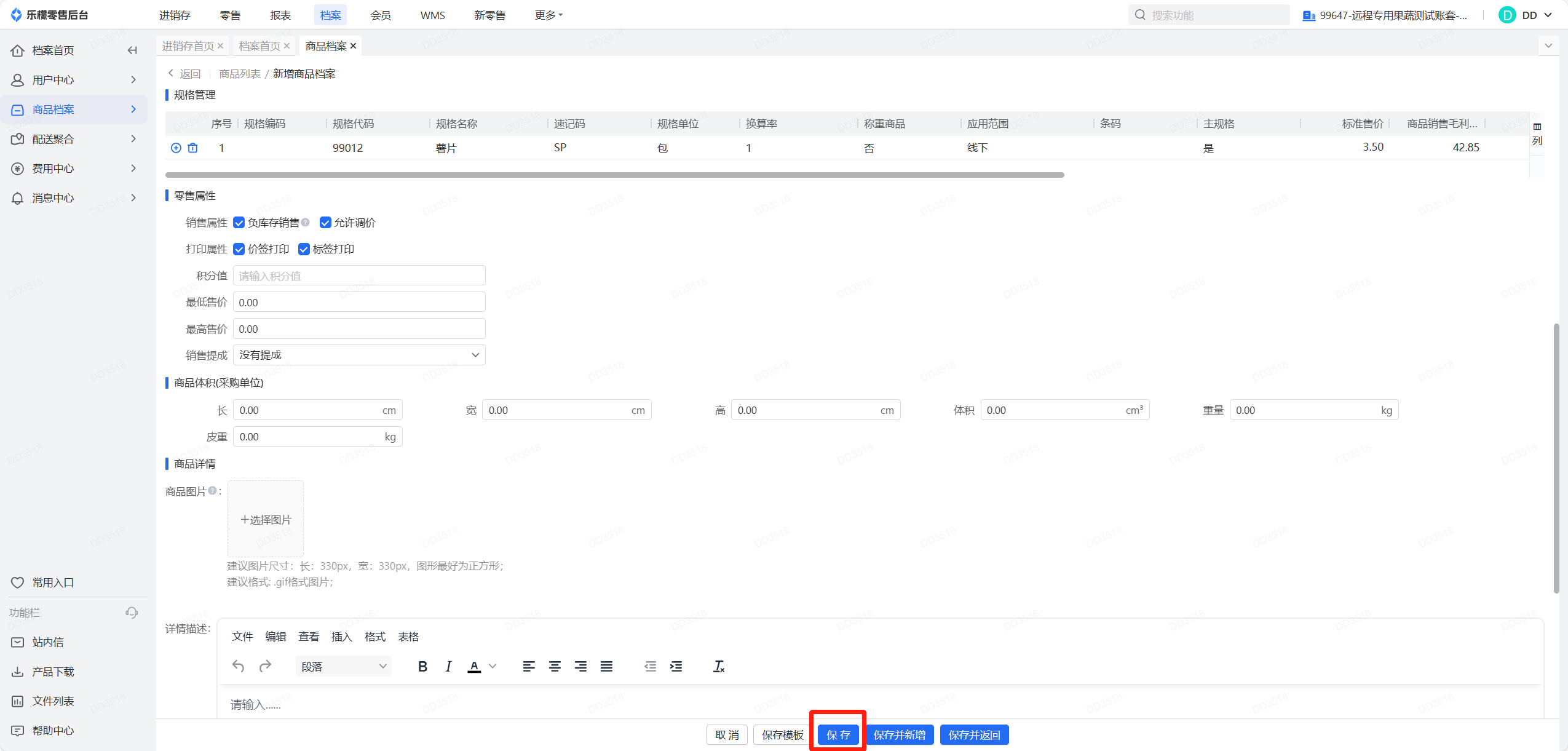Click 保存模板 button
Screen dimensions: 1568x751
point(783,735)
